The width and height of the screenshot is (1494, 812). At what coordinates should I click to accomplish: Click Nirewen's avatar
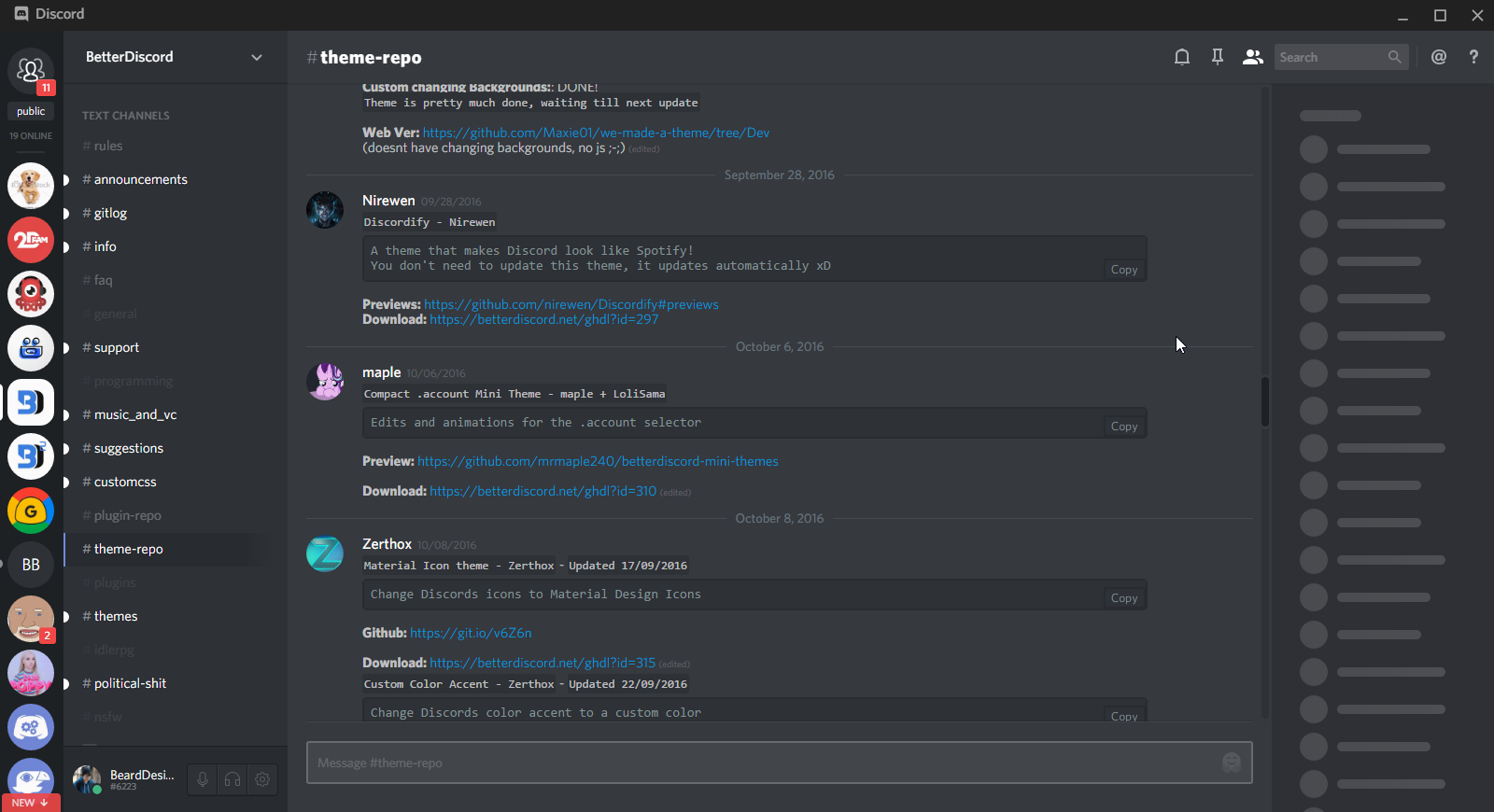[325, 210]
